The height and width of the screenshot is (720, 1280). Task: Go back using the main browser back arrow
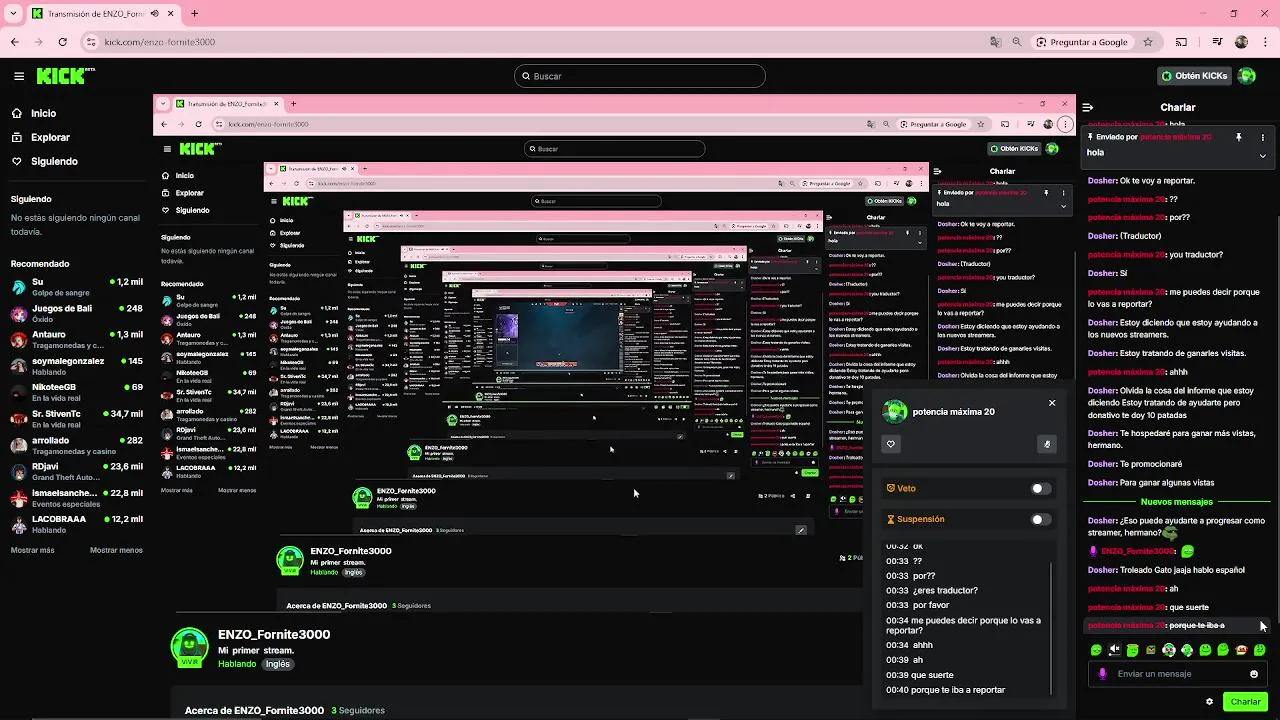coord(15,42)
